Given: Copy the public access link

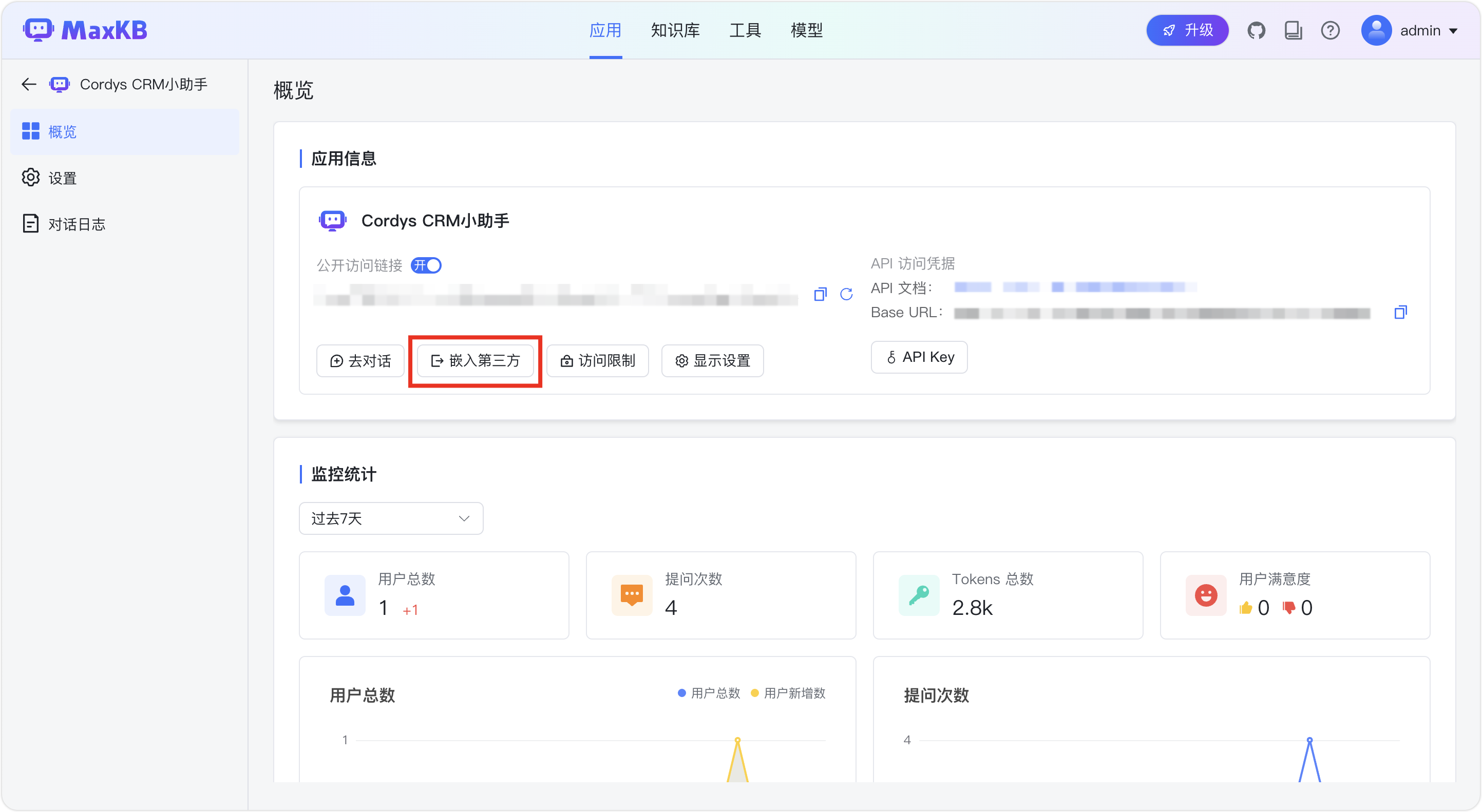Looking at the screenshot, I should 820,294.
